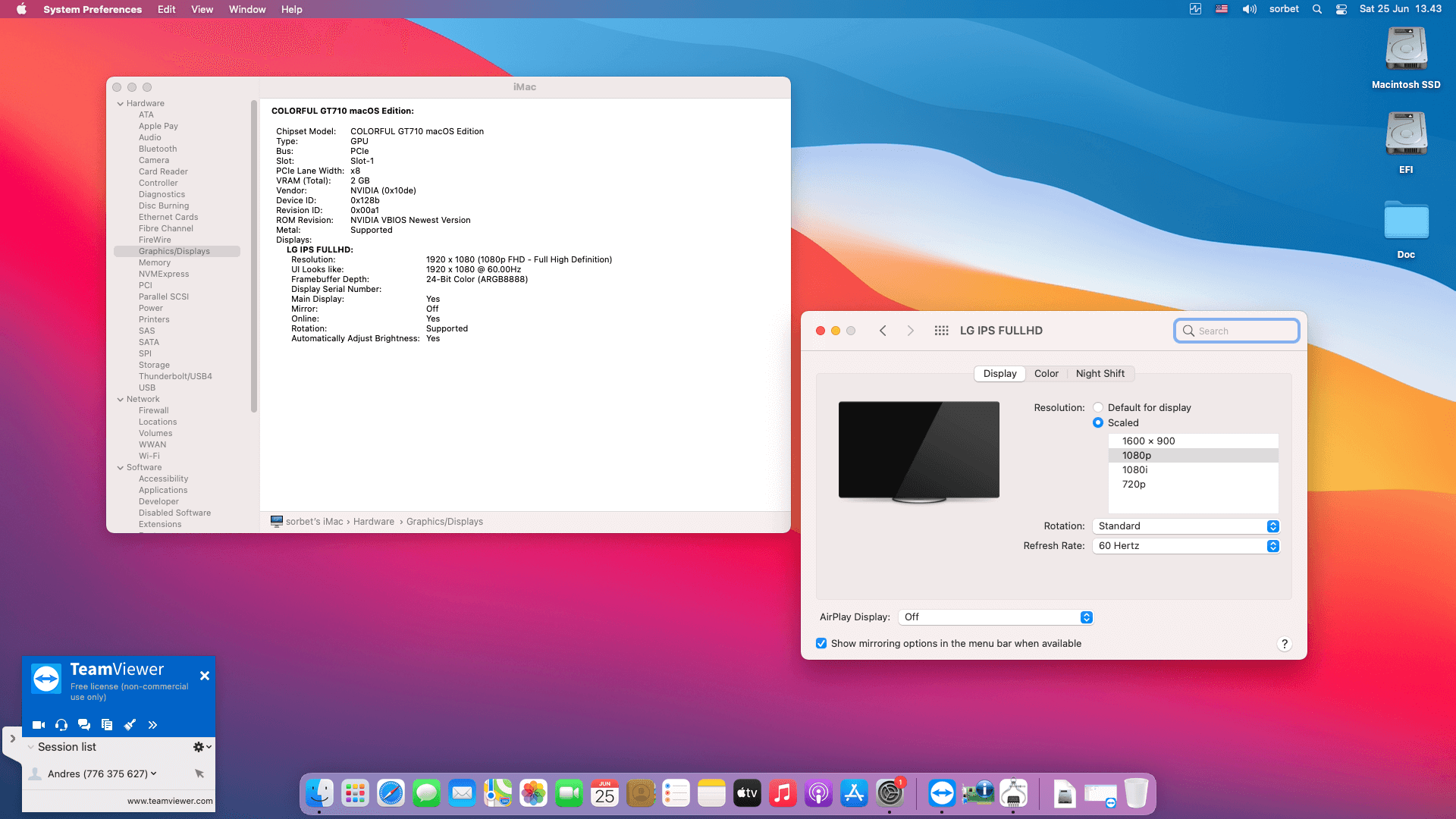Expand the Andres (776 375 627) session dropdown
The image size is (1456, 819).
click(154, 773)
